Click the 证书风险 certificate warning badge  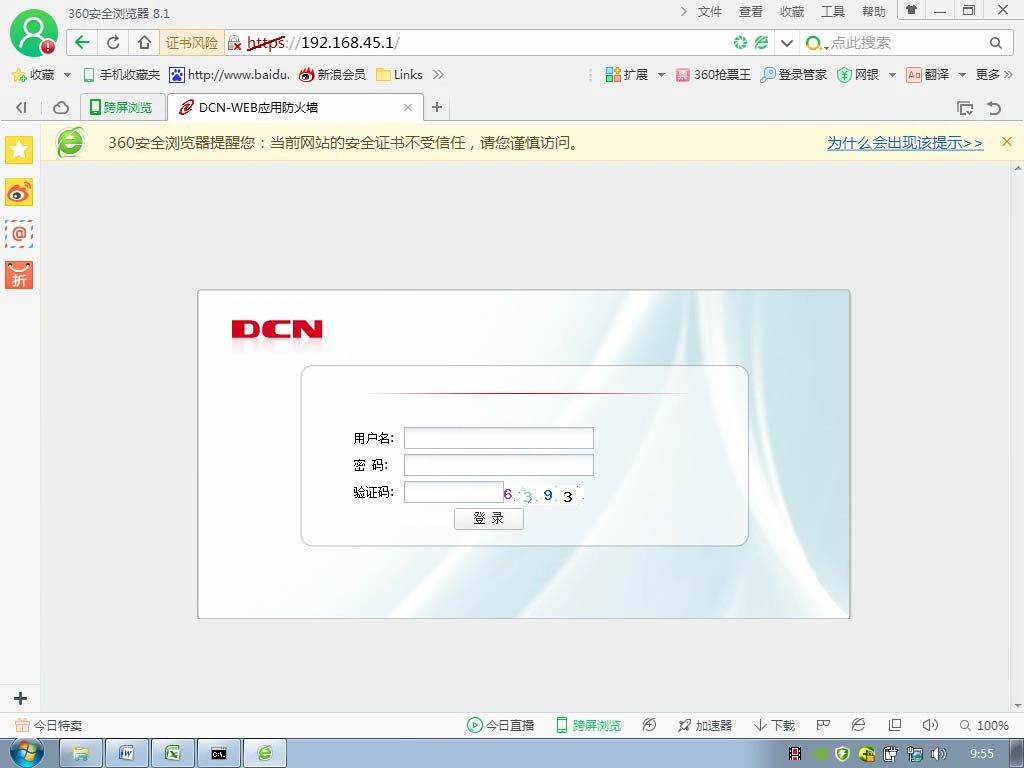pyautogui.click(x=192, y=43)
